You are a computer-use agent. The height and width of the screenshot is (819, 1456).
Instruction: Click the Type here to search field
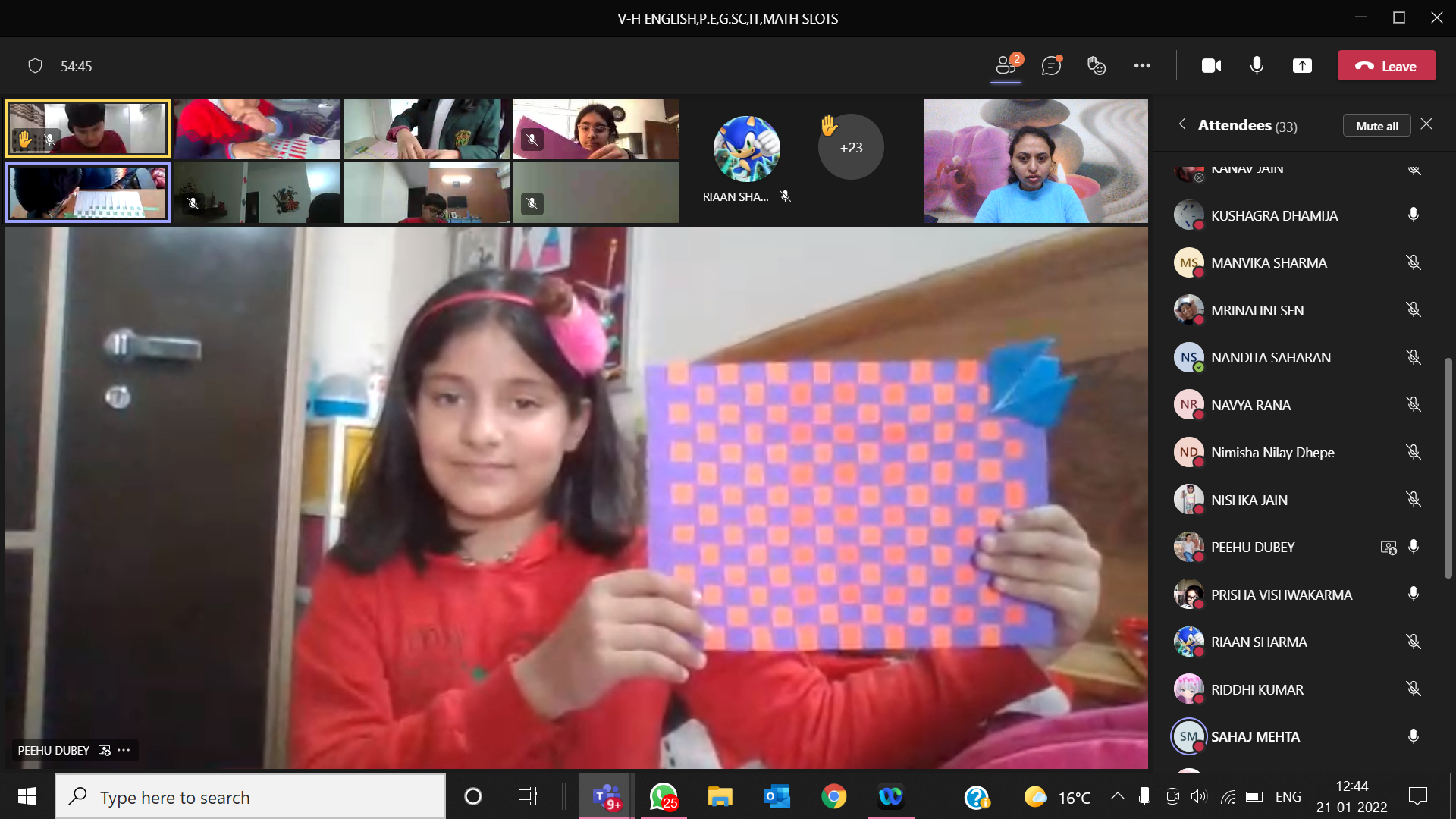click(250, 796)
